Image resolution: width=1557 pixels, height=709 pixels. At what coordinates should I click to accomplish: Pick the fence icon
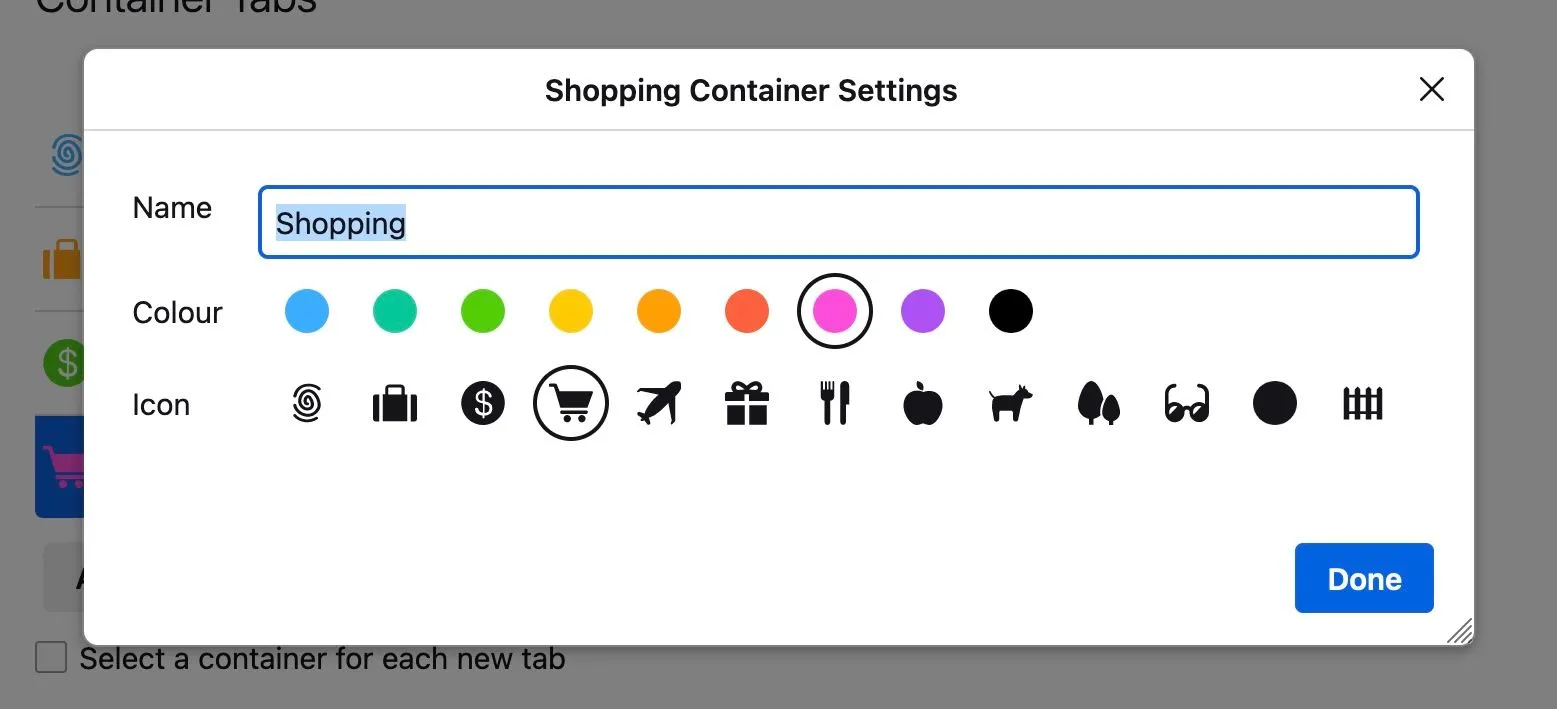(1363, 404)
